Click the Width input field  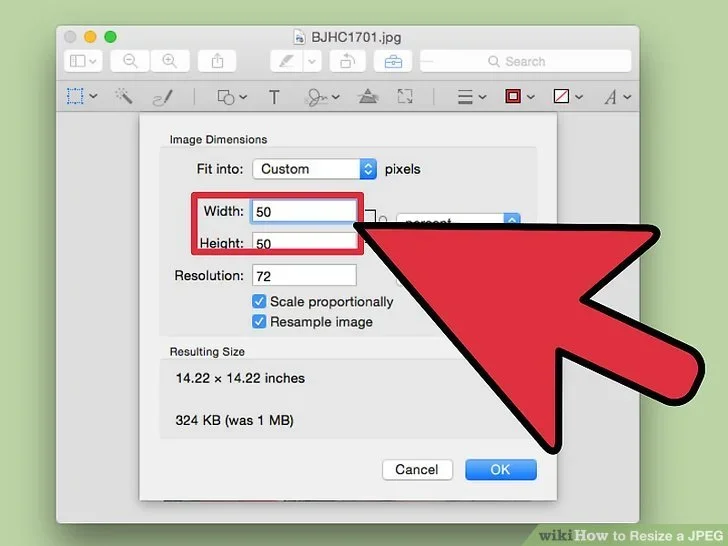coord(304,211)
